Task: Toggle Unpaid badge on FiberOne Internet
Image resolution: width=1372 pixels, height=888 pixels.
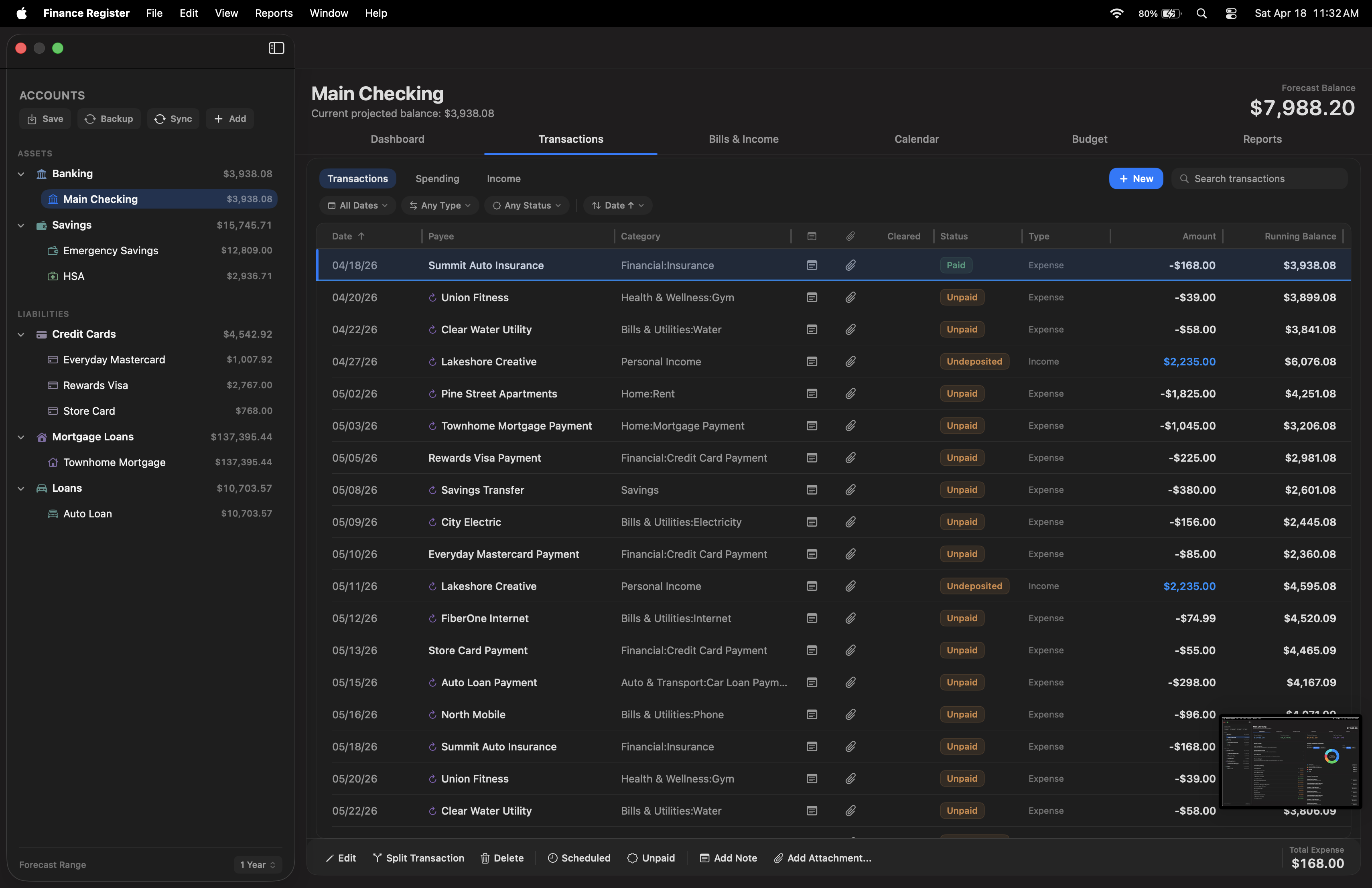Action: (962, 619)
